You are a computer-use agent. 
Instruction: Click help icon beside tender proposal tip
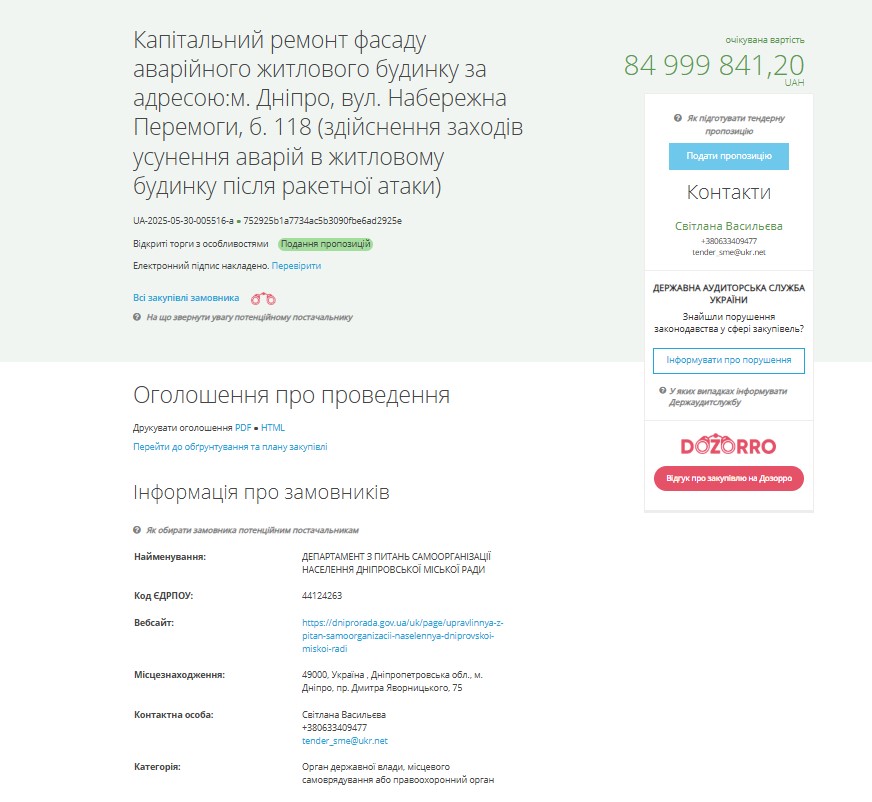tap(677, 118)
